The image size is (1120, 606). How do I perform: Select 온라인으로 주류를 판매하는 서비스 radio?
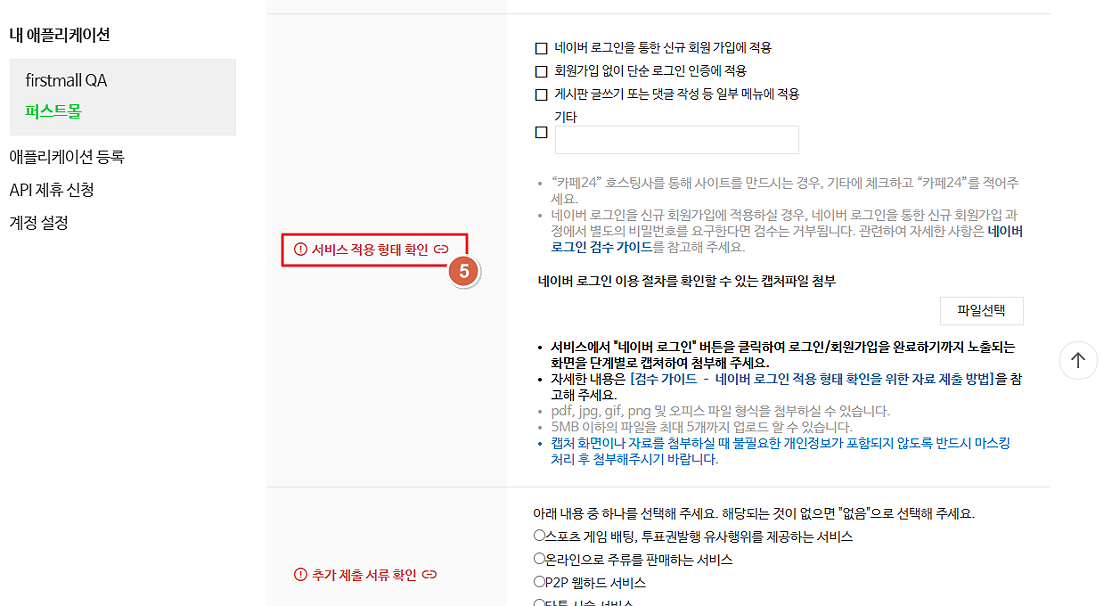[539, 558]
